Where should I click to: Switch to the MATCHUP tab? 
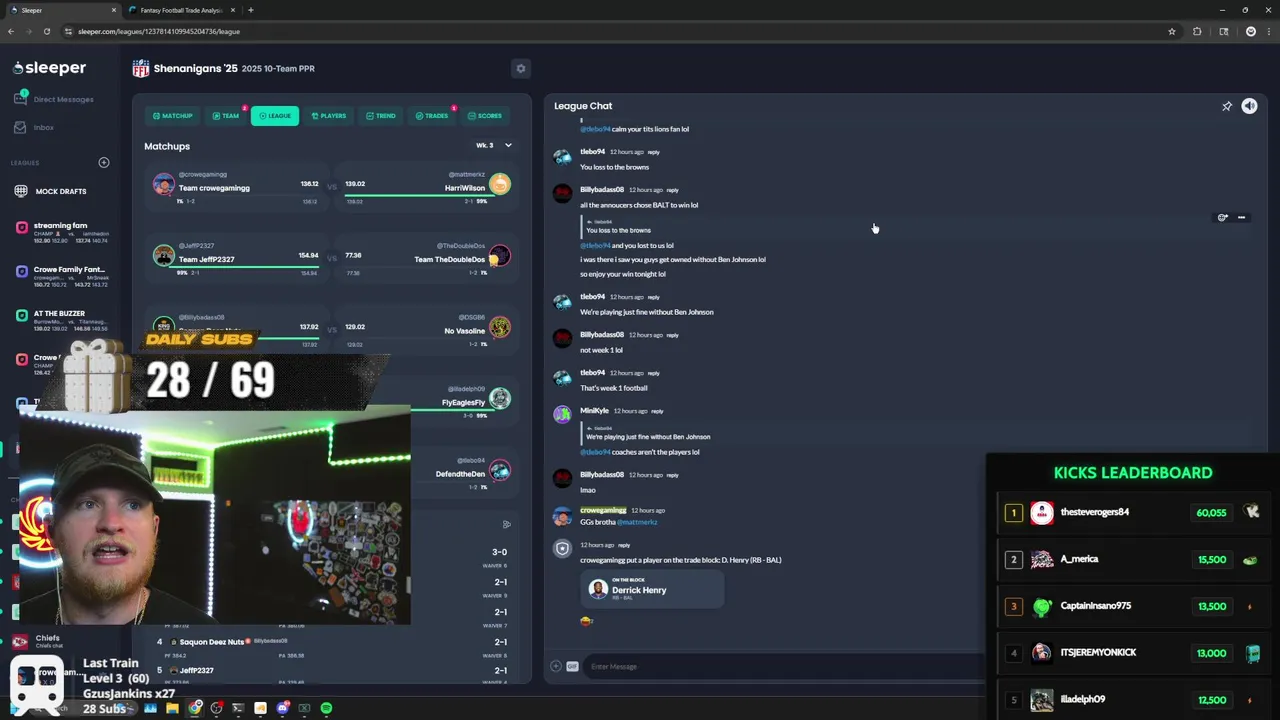point(172,116)
